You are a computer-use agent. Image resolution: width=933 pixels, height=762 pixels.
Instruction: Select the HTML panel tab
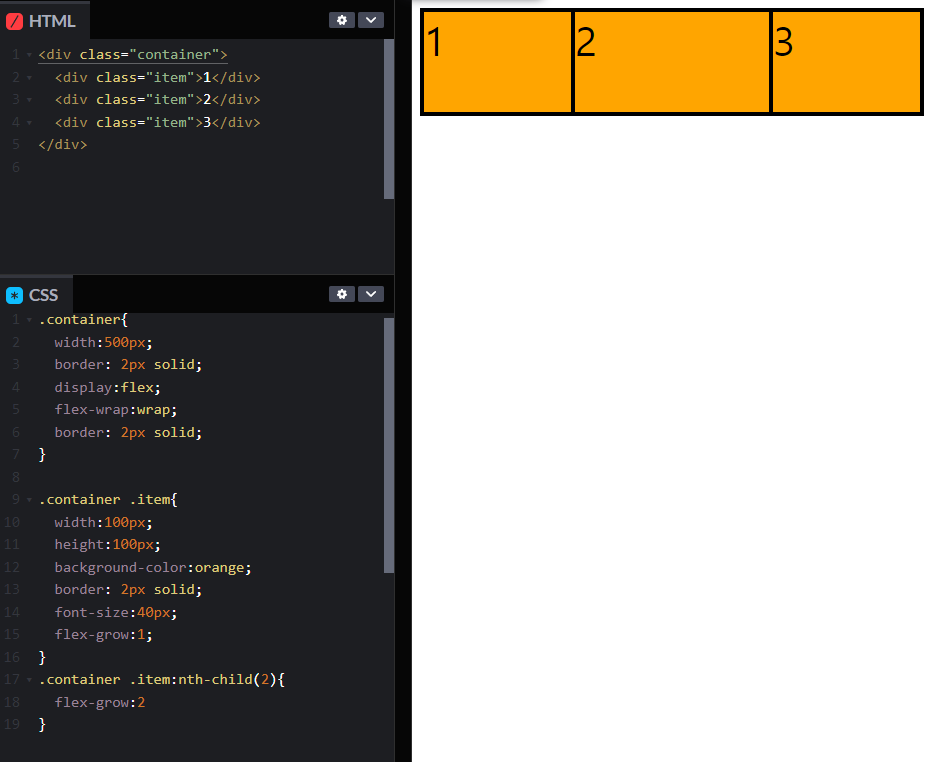click(45, 21)
